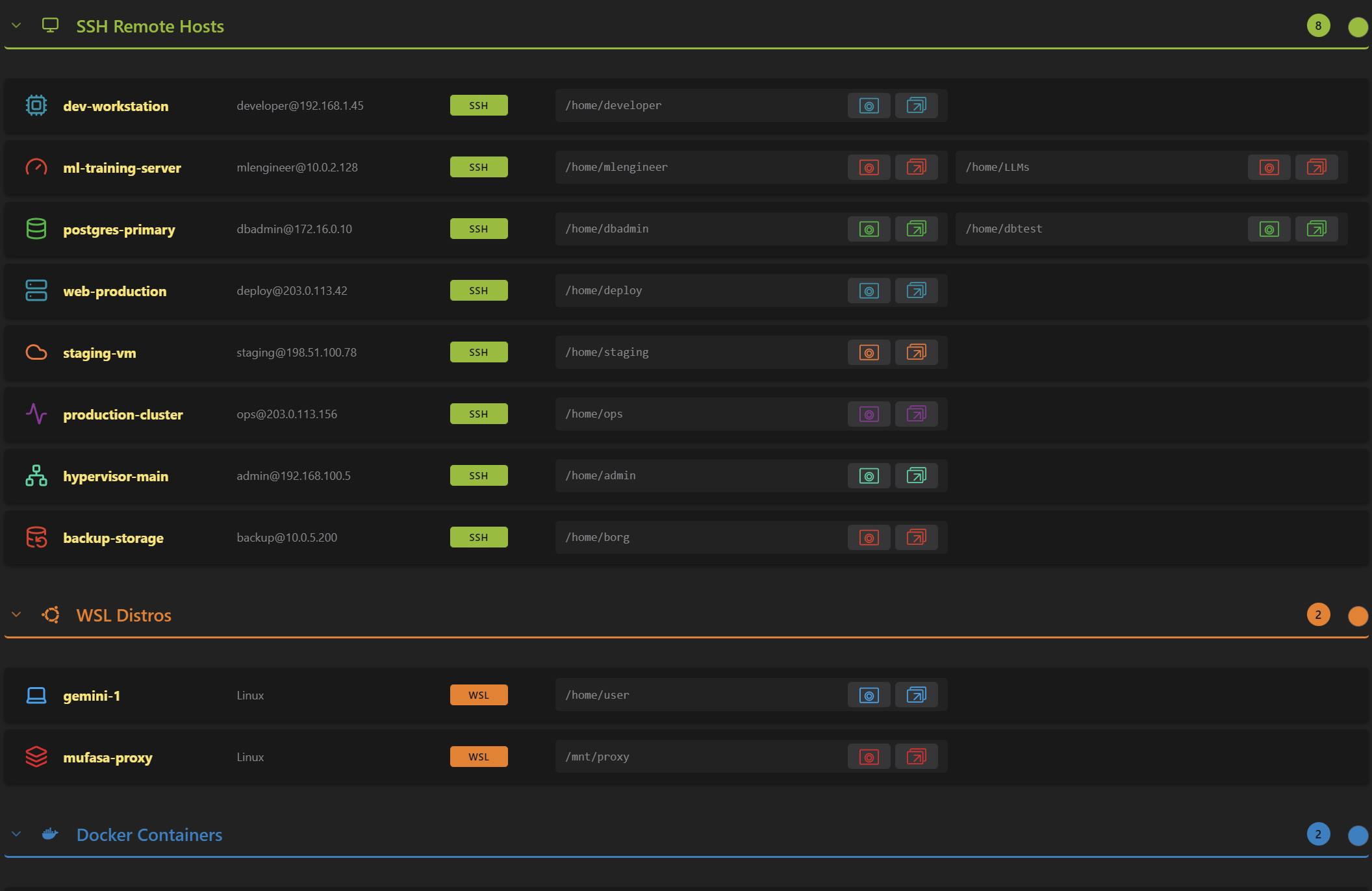Select the postgres-primary host name

119,230
